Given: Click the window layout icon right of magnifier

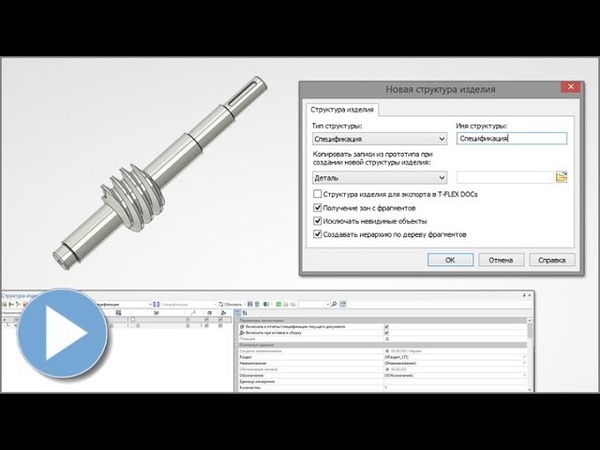Looking at the screenshot, I should [x=343, y=304].
